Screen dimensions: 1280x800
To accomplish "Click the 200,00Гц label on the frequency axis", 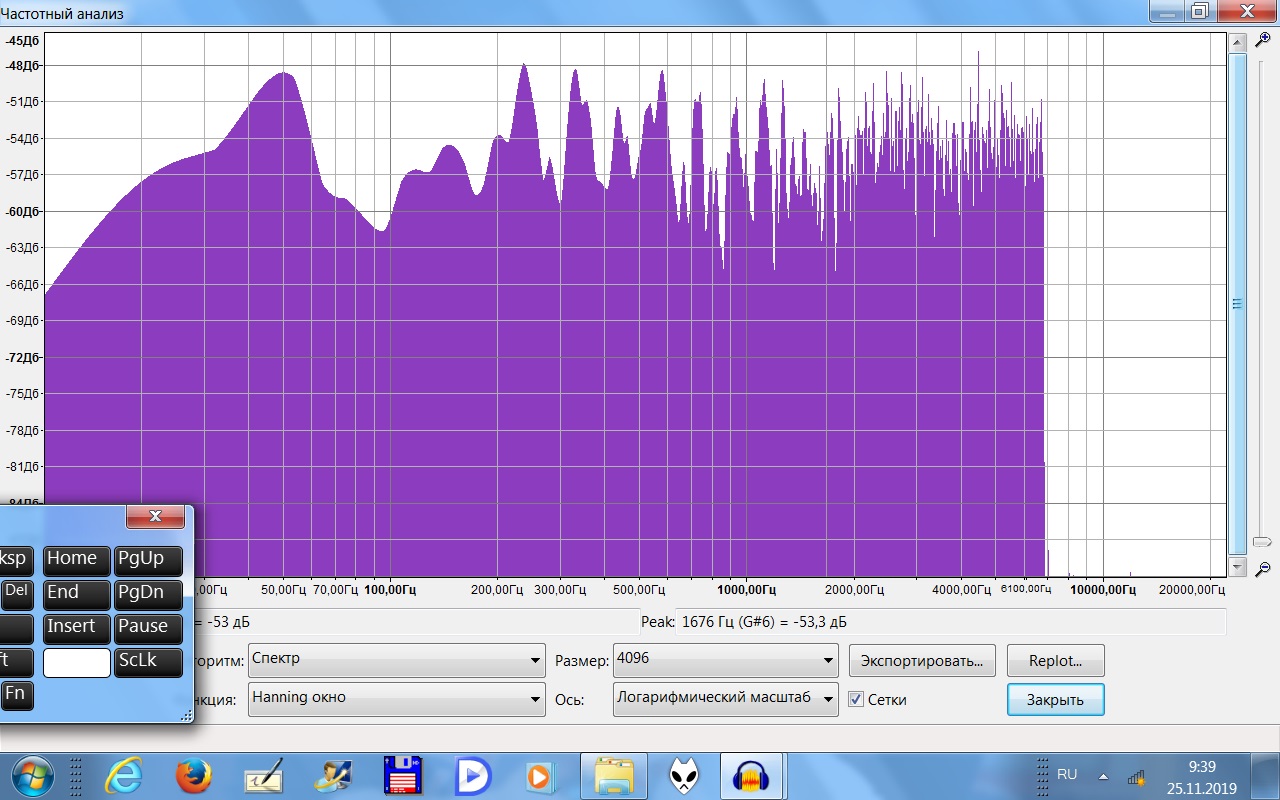I will pos(497,589).
